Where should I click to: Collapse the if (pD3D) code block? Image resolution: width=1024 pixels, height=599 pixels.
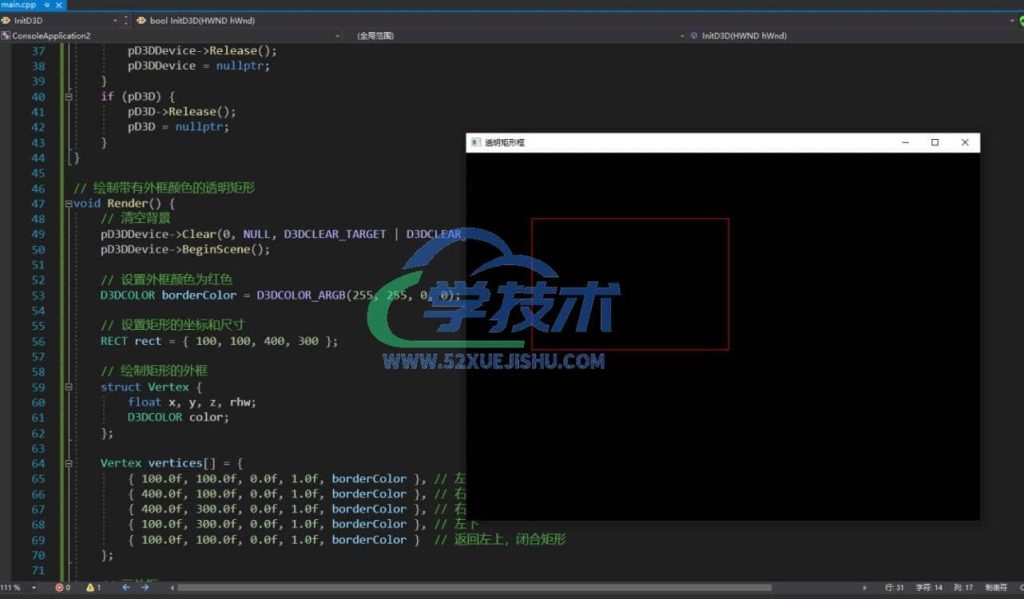68,97
